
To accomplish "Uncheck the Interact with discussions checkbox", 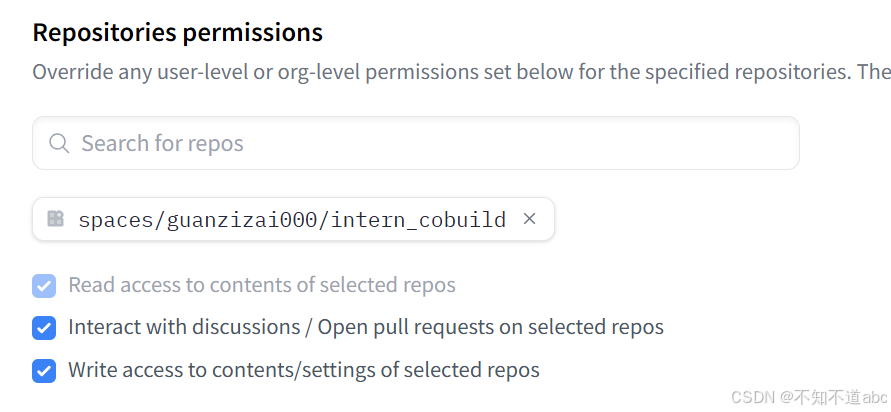I will (44, 328).
